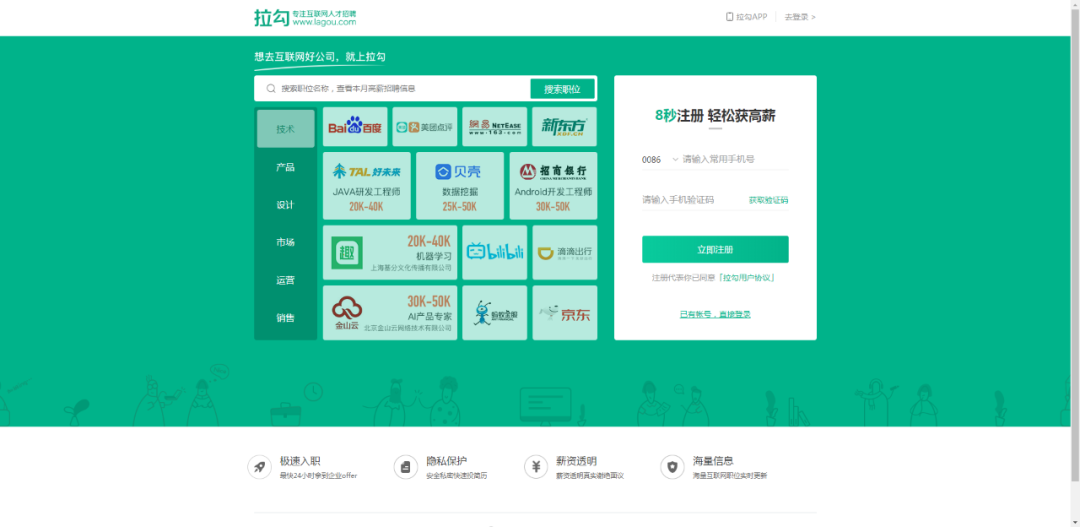
Task: Click 获取验证码 to request code
Action: (x=769, y=200)
